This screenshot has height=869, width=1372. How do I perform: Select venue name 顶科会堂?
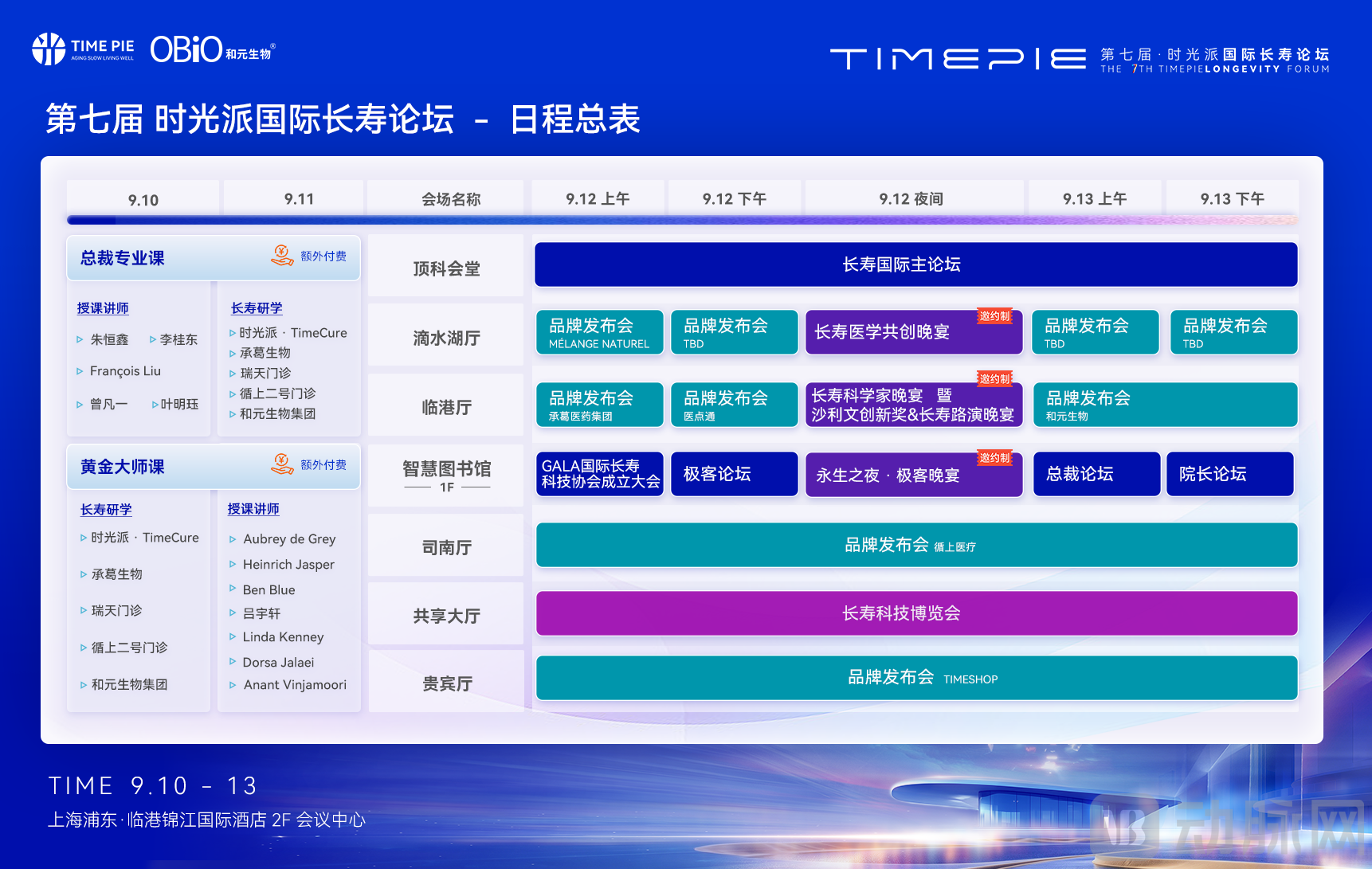447,269
